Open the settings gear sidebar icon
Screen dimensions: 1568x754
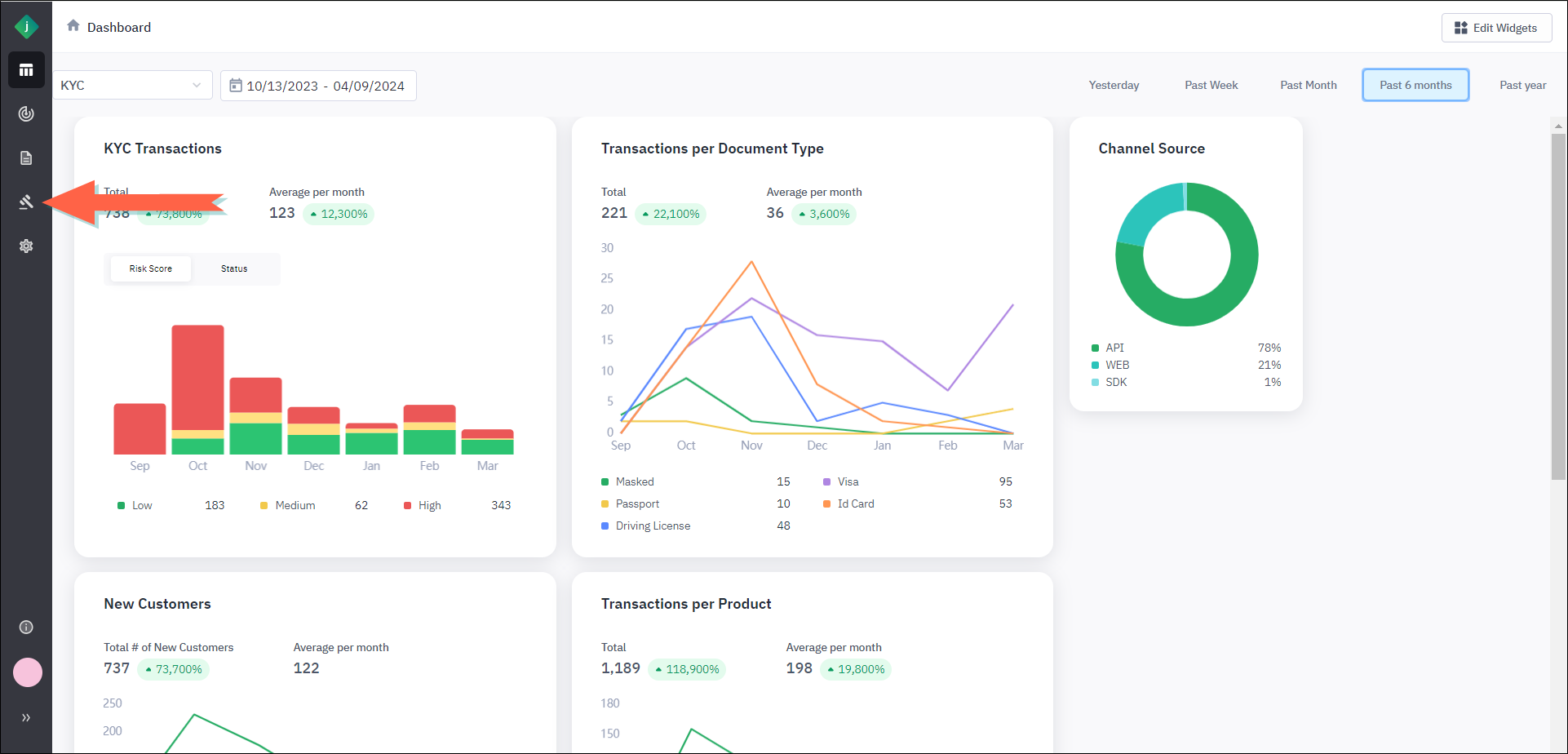26,246
